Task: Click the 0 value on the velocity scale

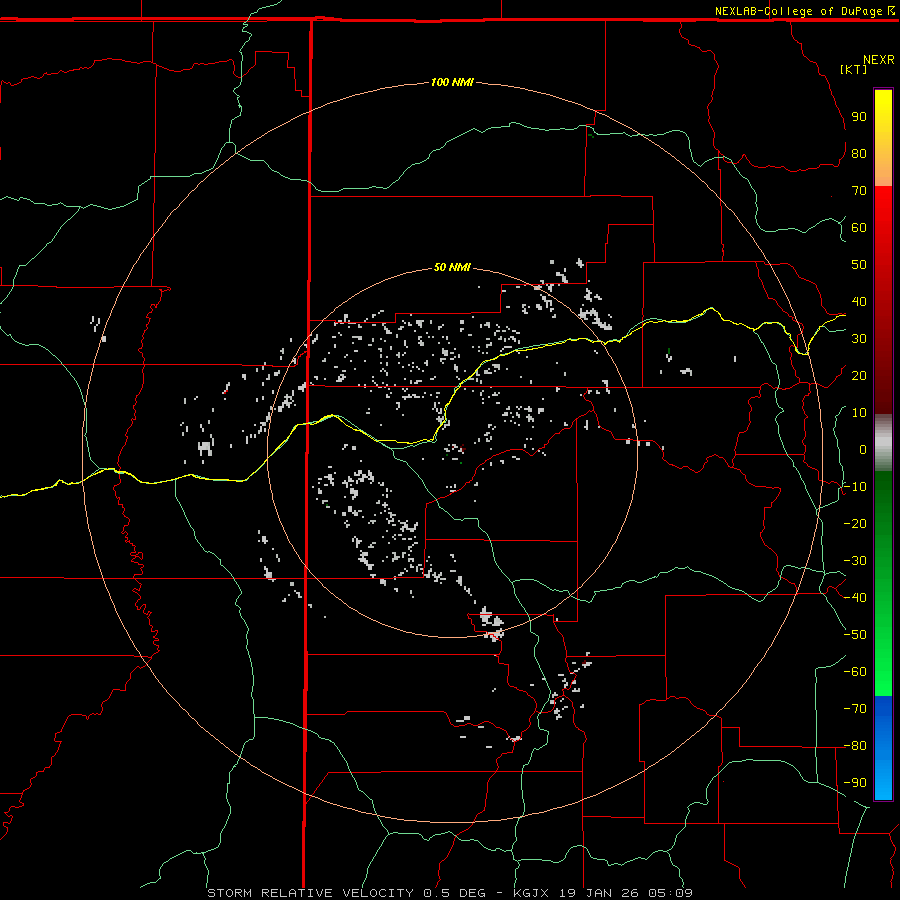Action: point(863,449)
